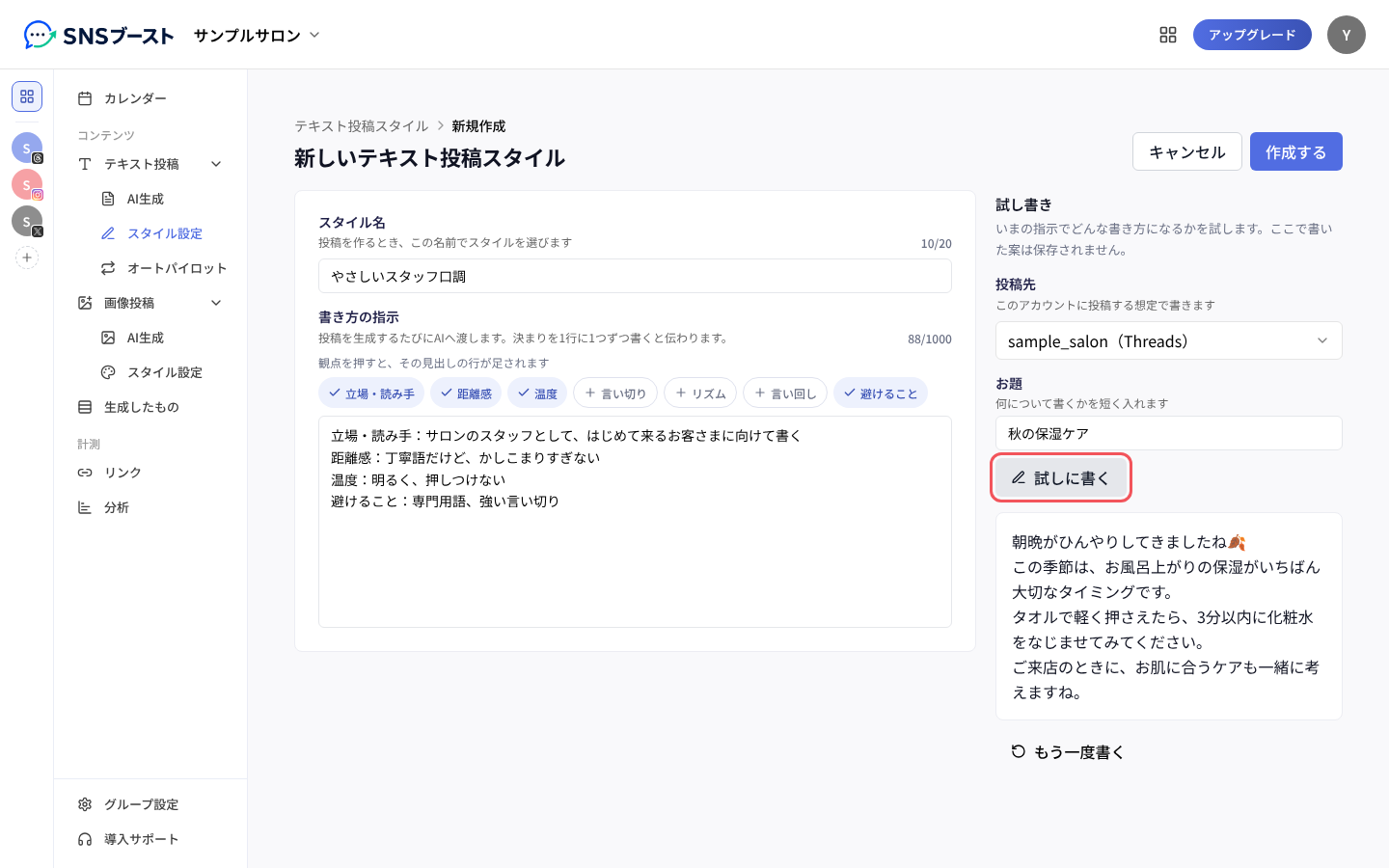Click the キャンセル button
Viewport: 1389px width, 868px height.
pyautogui.click(x=1186, y=151)
